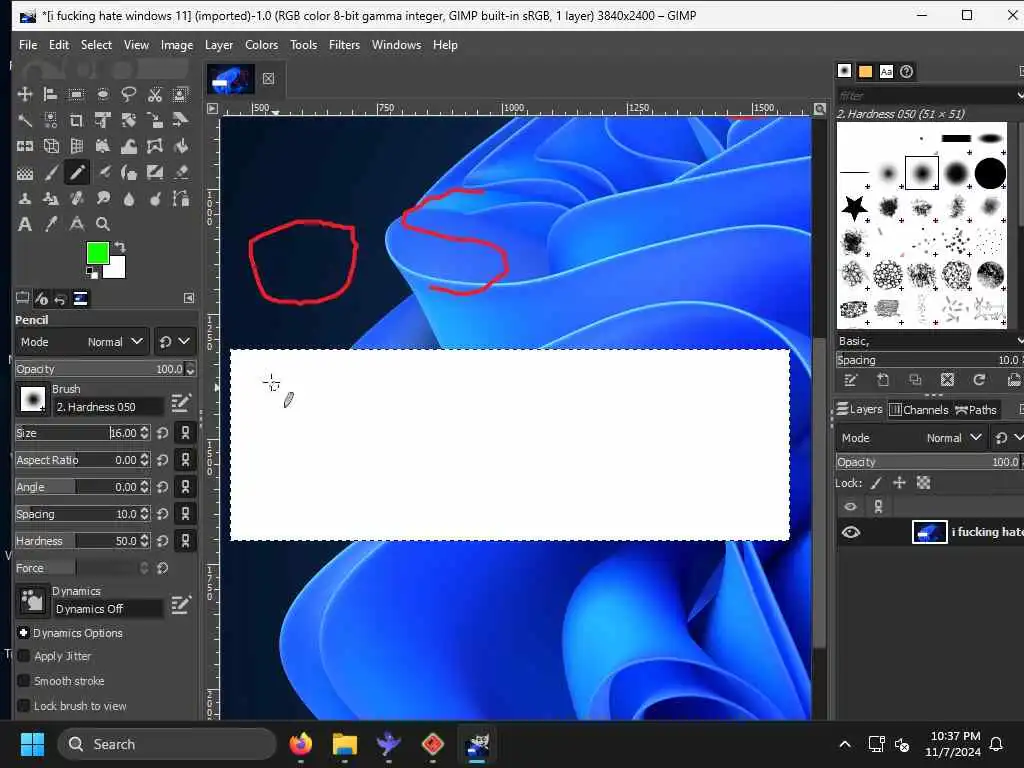The height and width of the screenshot is (768, 1024).
Task: Edit the 2. Hardness 050 brush
Action: (181, 403)
